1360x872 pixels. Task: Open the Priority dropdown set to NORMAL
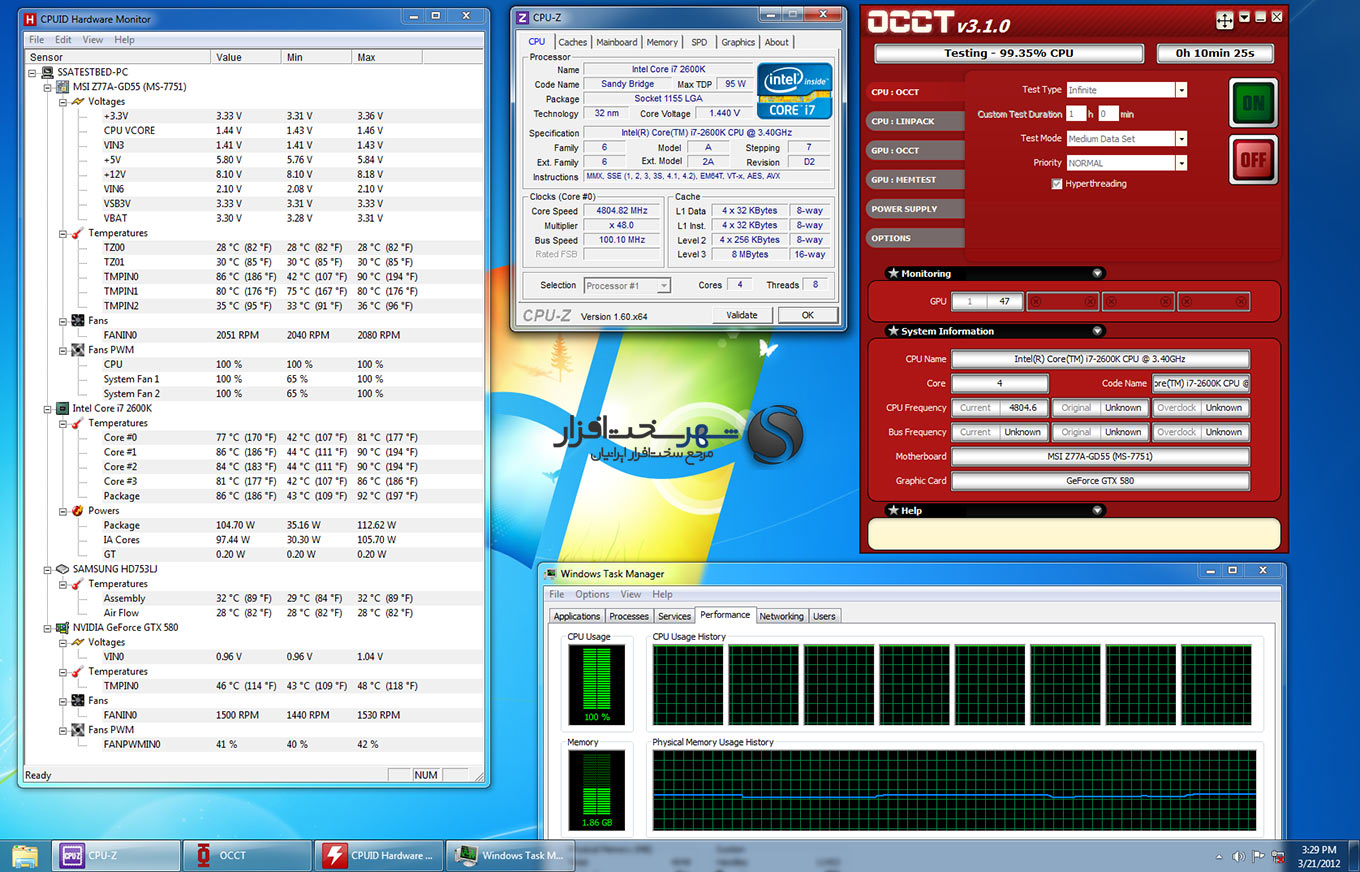pos(1181,163)
